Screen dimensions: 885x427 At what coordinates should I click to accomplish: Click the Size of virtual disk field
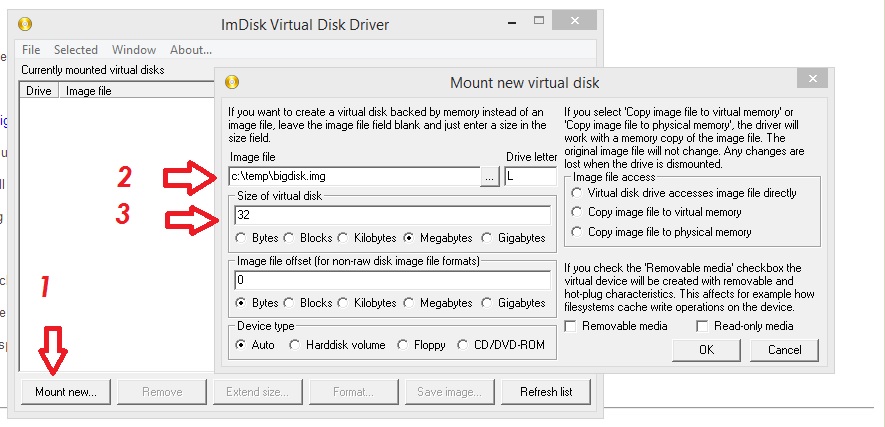tap(392, 215)
